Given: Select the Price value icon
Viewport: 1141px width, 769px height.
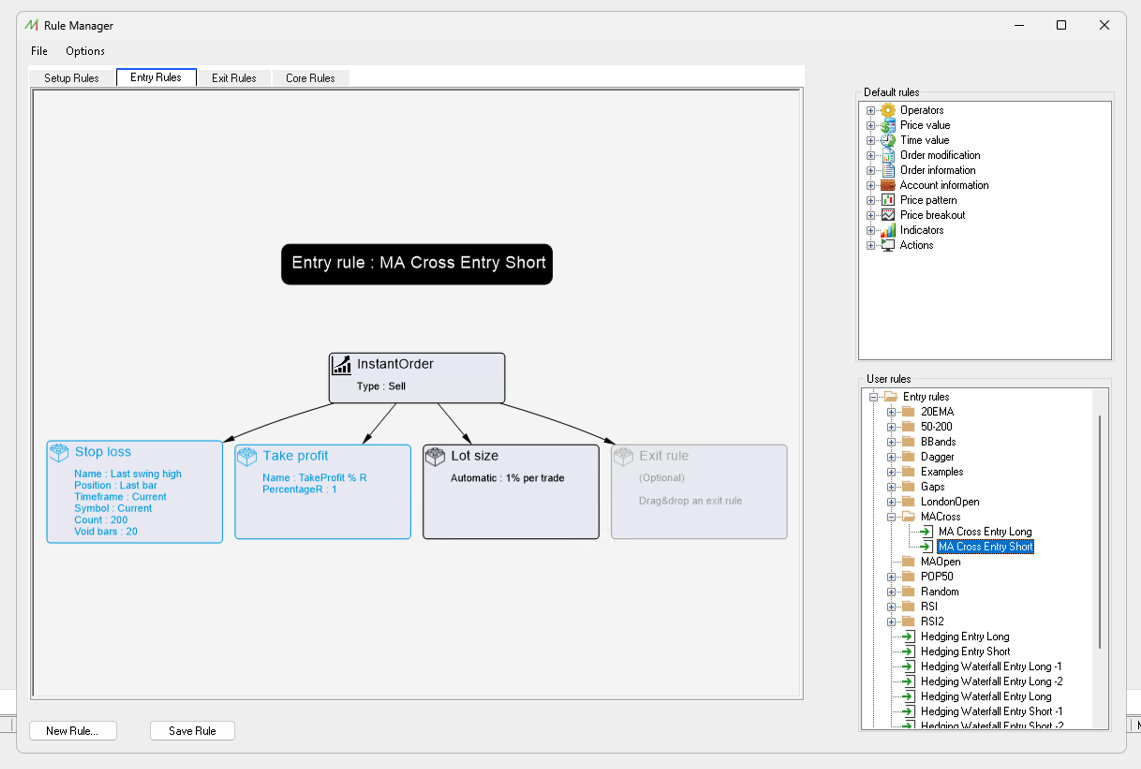Looking at the screenshot, I should click(x=888, y=125).
